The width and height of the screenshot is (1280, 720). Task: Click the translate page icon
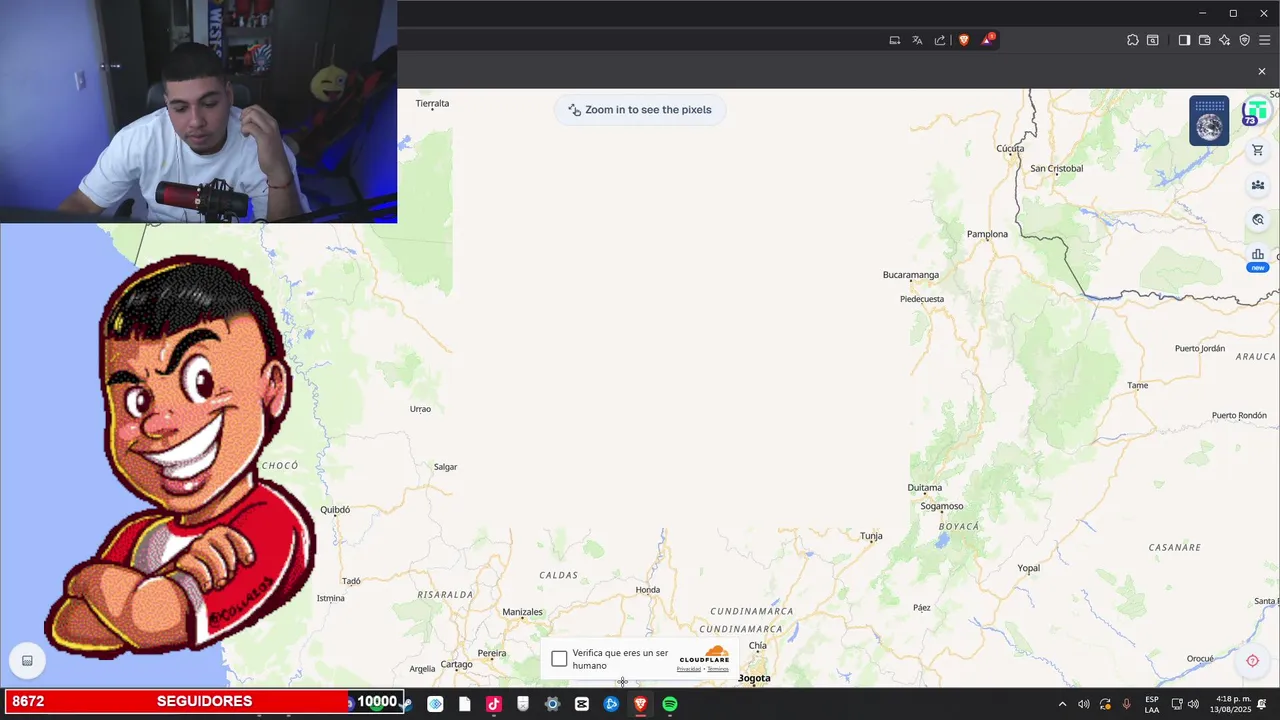917,40
